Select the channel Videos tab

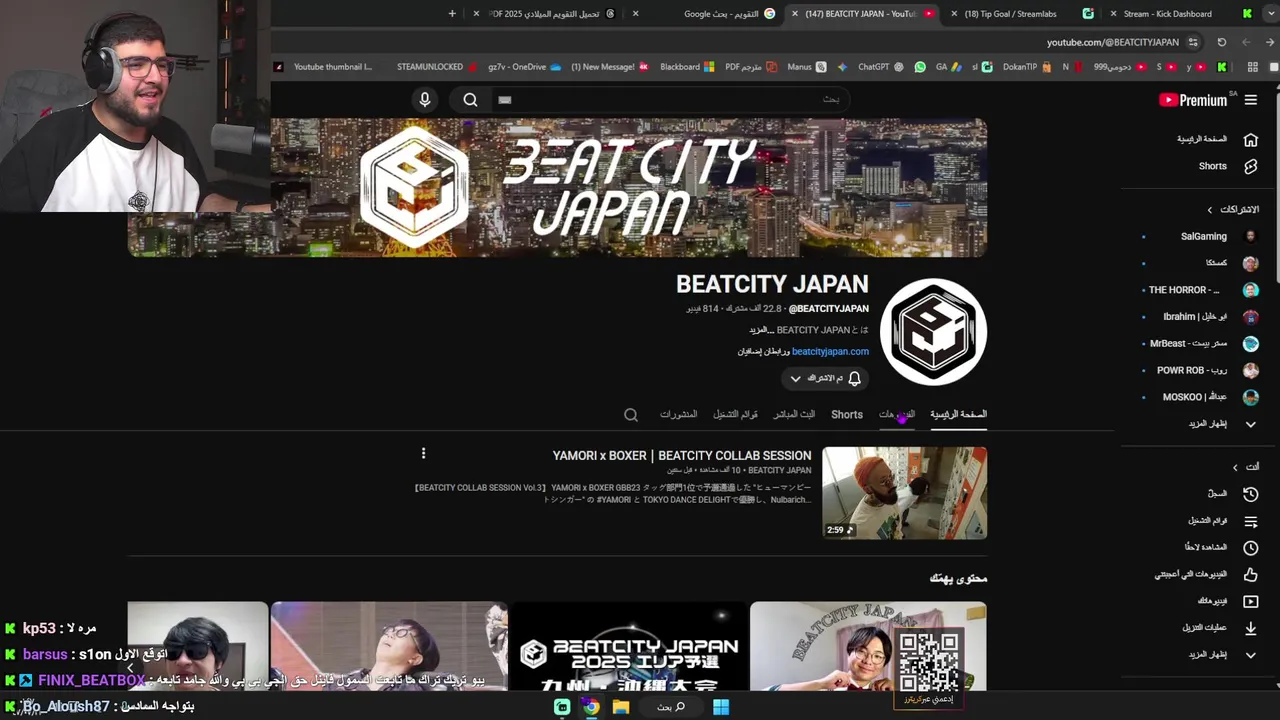(896, 415)
